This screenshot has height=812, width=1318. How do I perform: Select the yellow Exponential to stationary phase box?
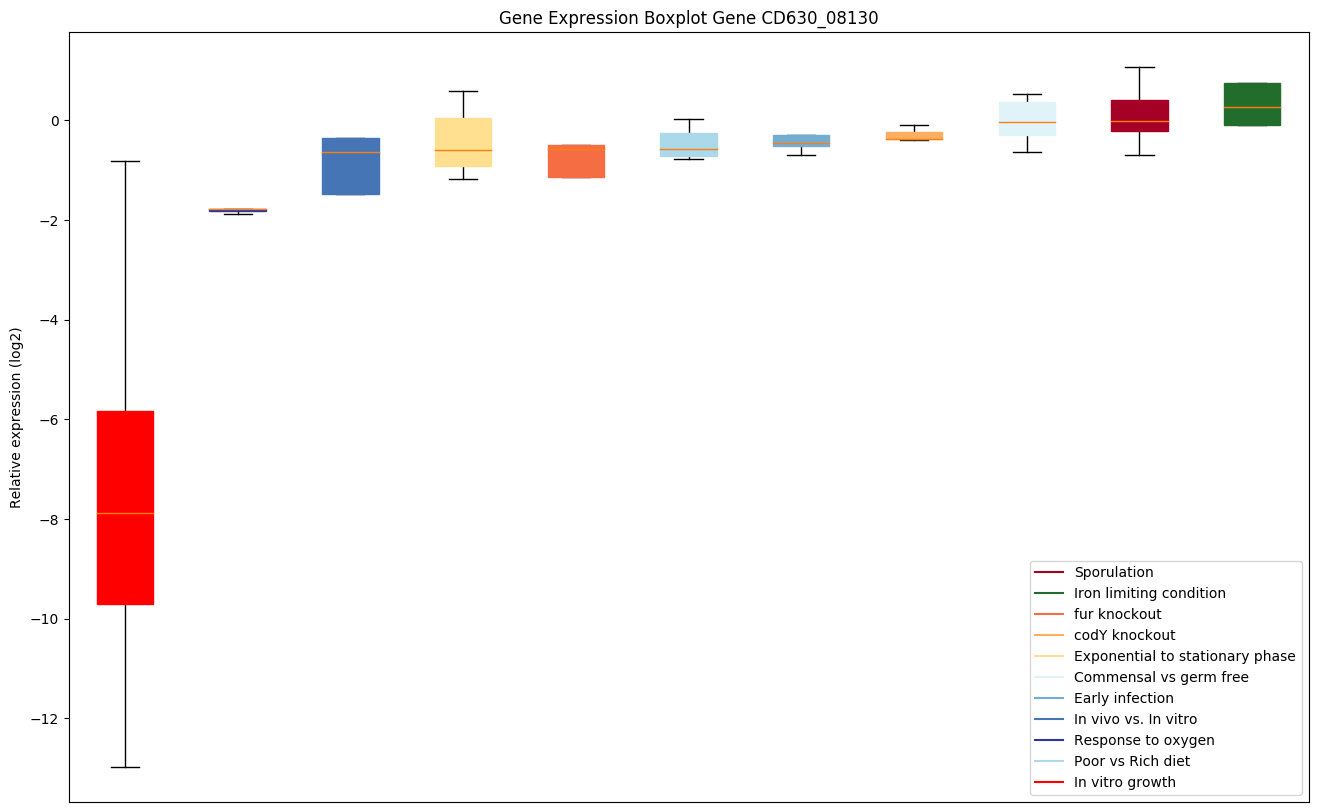[463, 142]
